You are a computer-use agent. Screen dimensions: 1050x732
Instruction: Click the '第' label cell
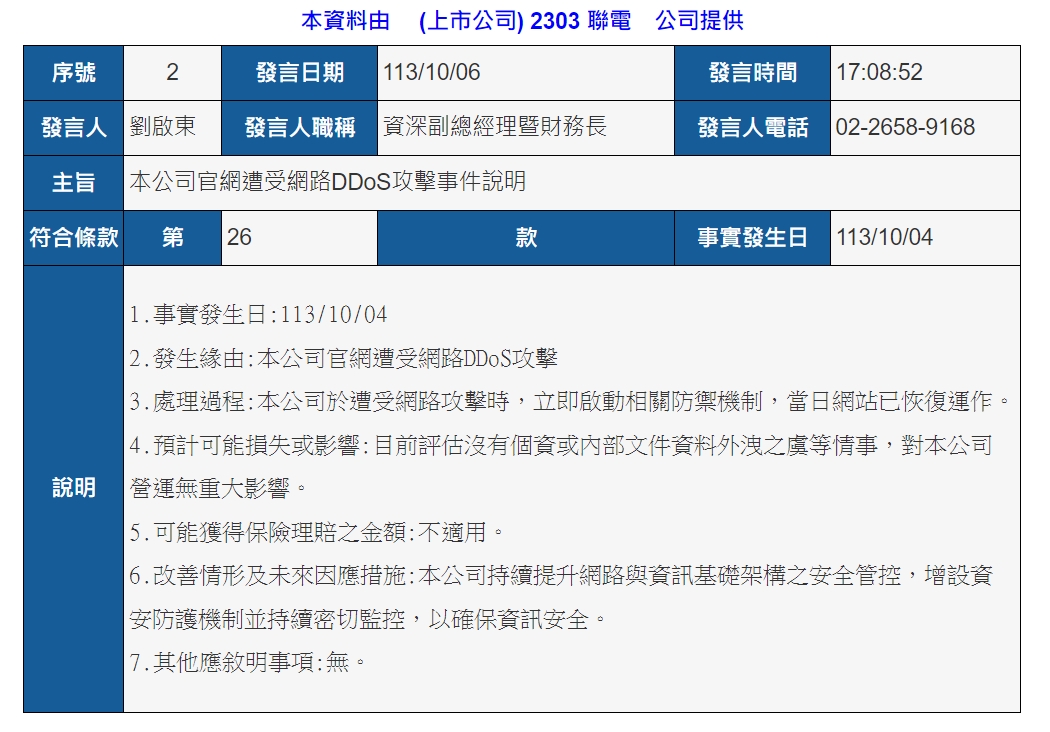[x=172, y=238]
